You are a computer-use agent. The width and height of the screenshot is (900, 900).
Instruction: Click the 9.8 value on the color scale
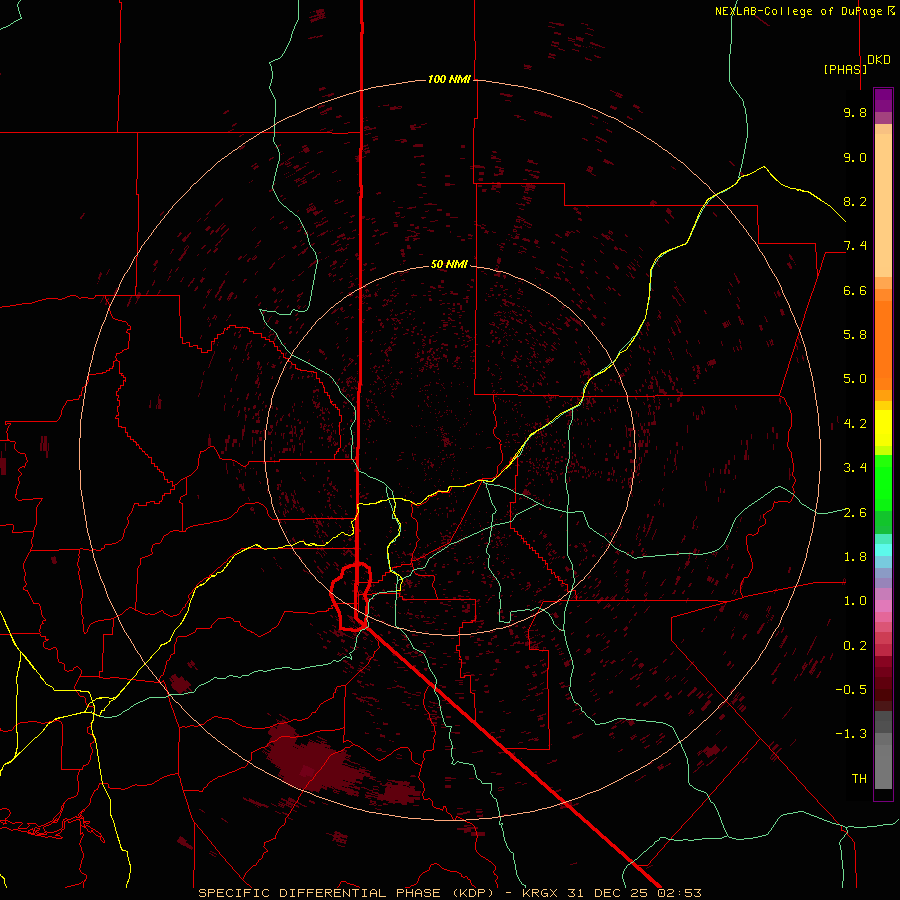[x=855, y=112]
